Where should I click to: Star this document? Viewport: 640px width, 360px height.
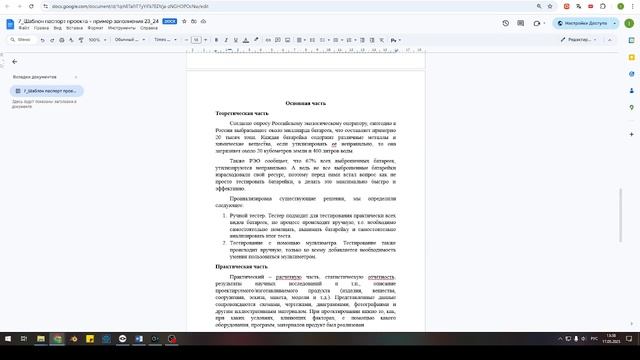tap(184, 21)
